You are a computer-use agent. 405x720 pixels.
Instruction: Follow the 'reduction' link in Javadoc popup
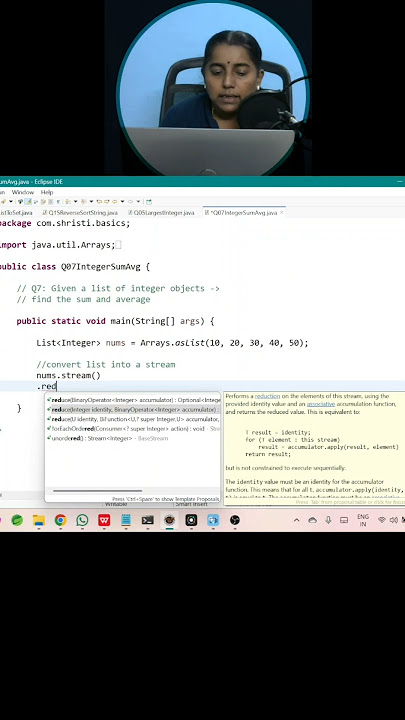tap(267, 396)
